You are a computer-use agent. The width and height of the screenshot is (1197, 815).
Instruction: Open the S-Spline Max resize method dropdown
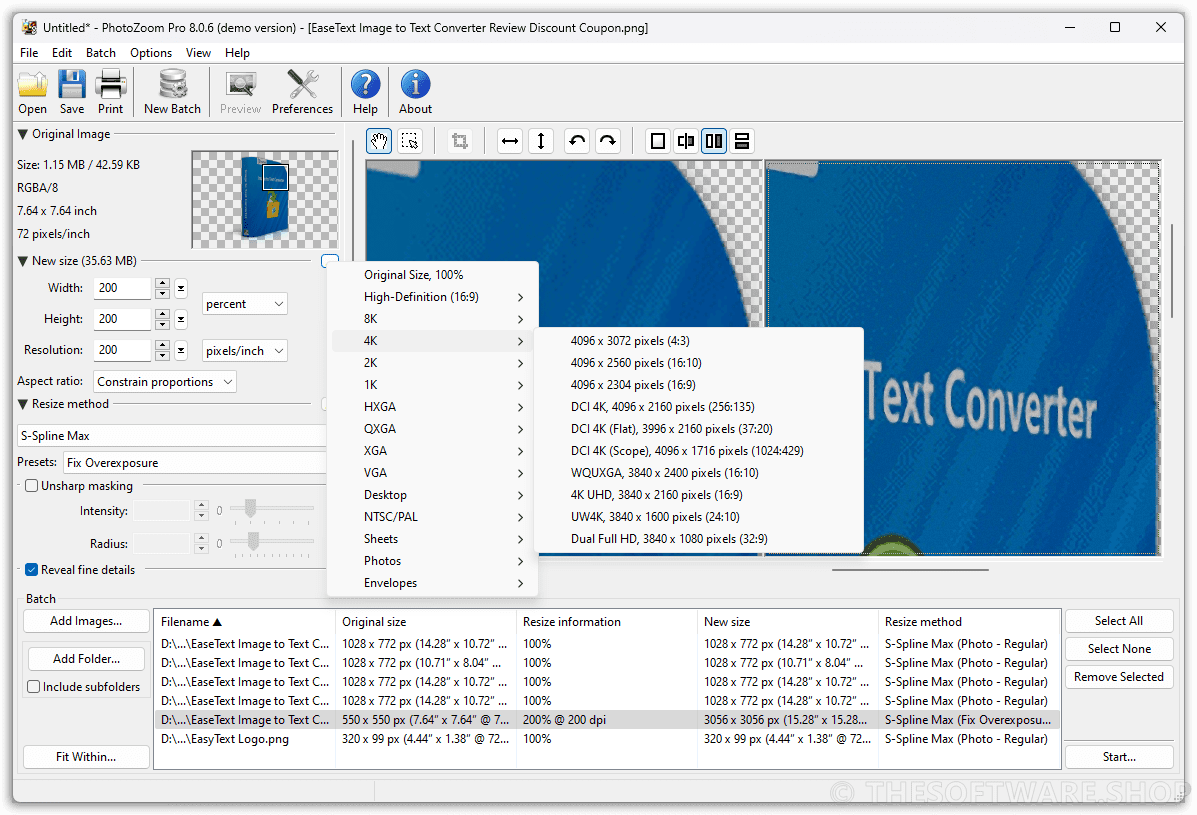(173, 436)
